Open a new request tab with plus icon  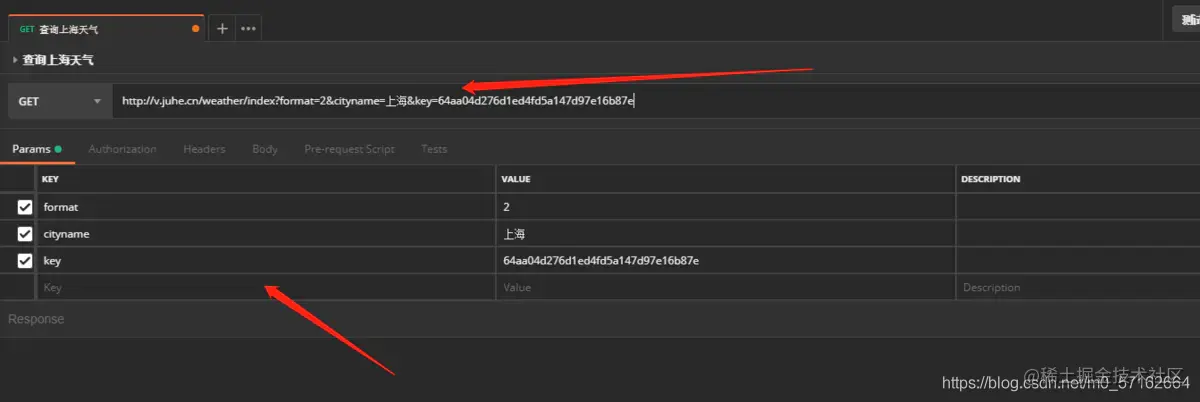coord(222,28)
